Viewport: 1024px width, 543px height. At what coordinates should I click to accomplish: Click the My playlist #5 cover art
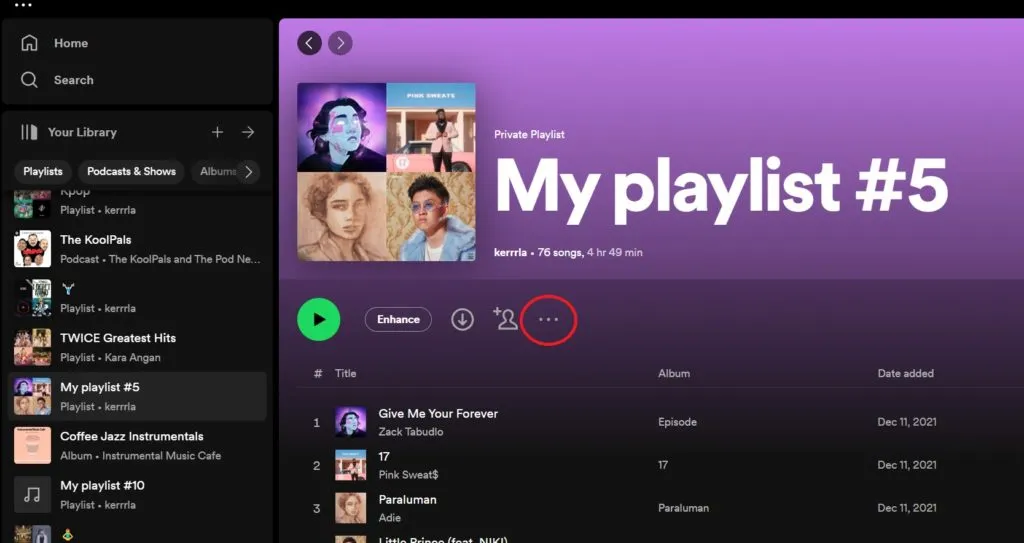(387, 172)
